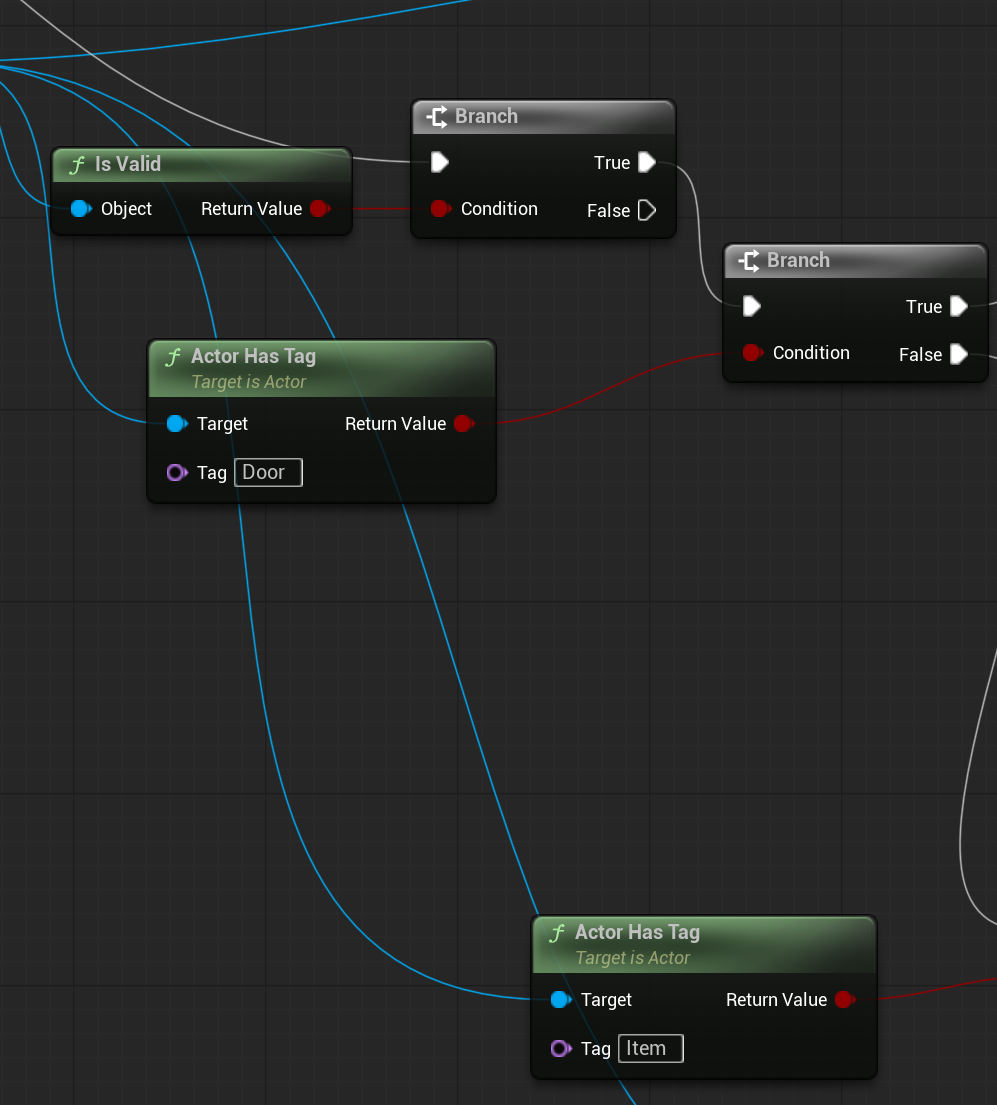997x1105 pixels.
Task: Click 'Target is Actor' subtitle on Door node
Action: tap(249, 382)
